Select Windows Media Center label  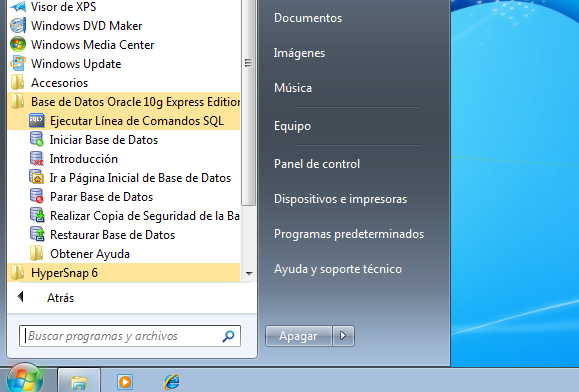[92, 45]
